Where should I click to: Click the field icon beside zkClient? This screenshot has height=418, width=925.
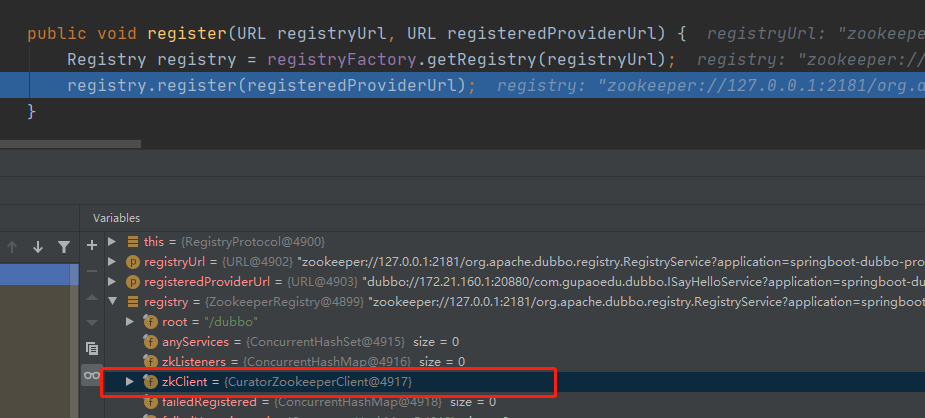pos(150,382)
